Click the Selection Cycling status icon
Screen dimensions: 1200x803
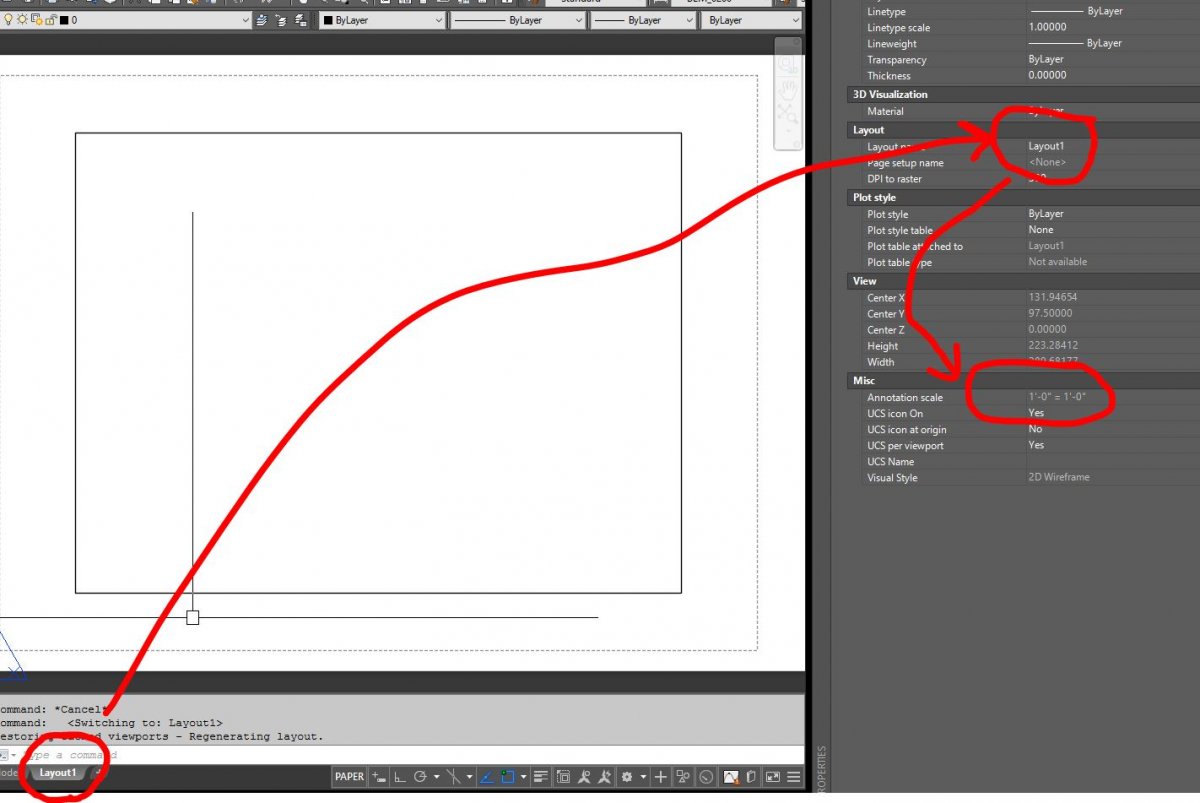[x=563, y=776]
